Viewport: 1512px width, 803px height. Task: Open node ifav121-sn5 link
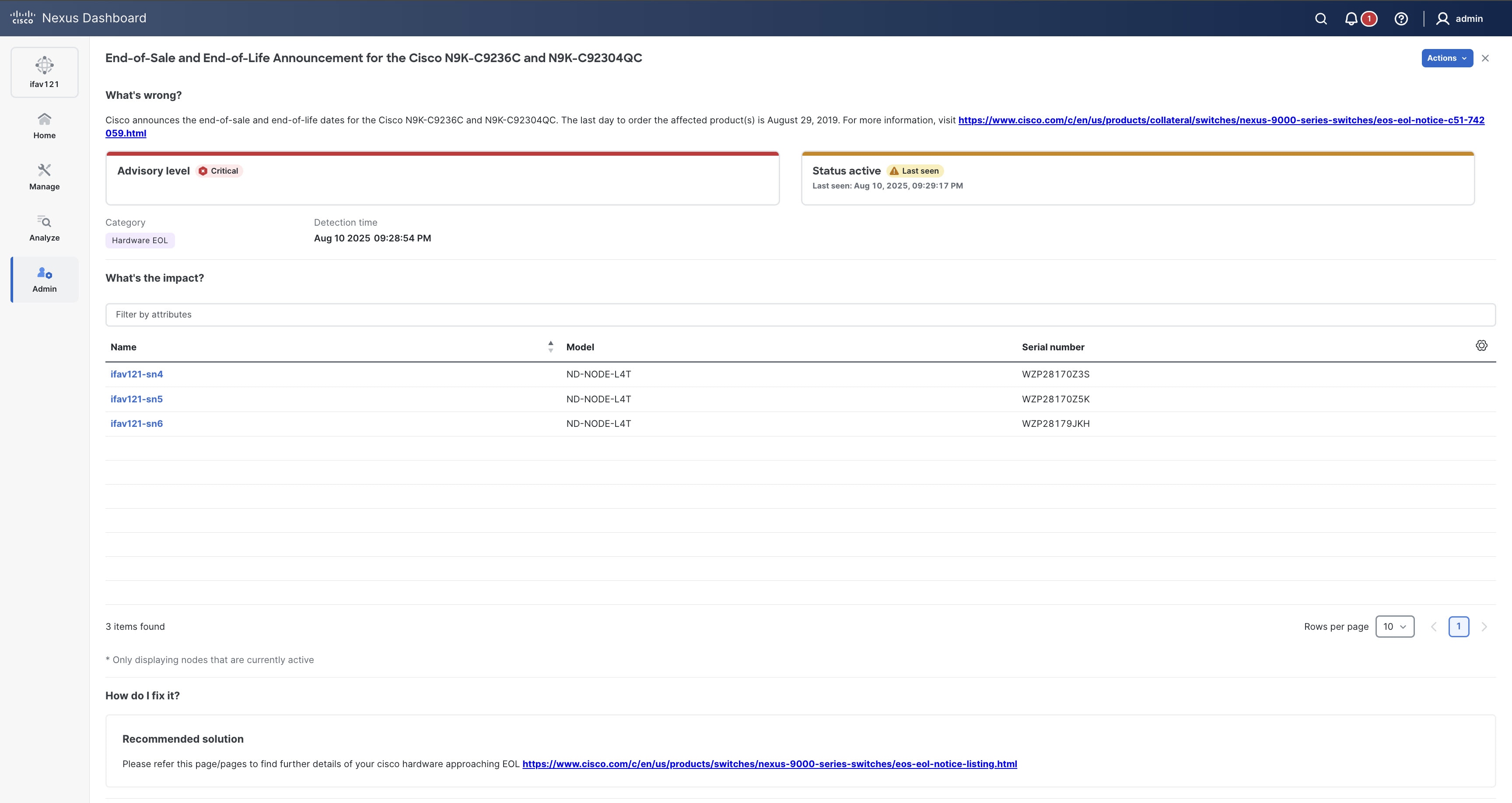(x=137, y=399)
